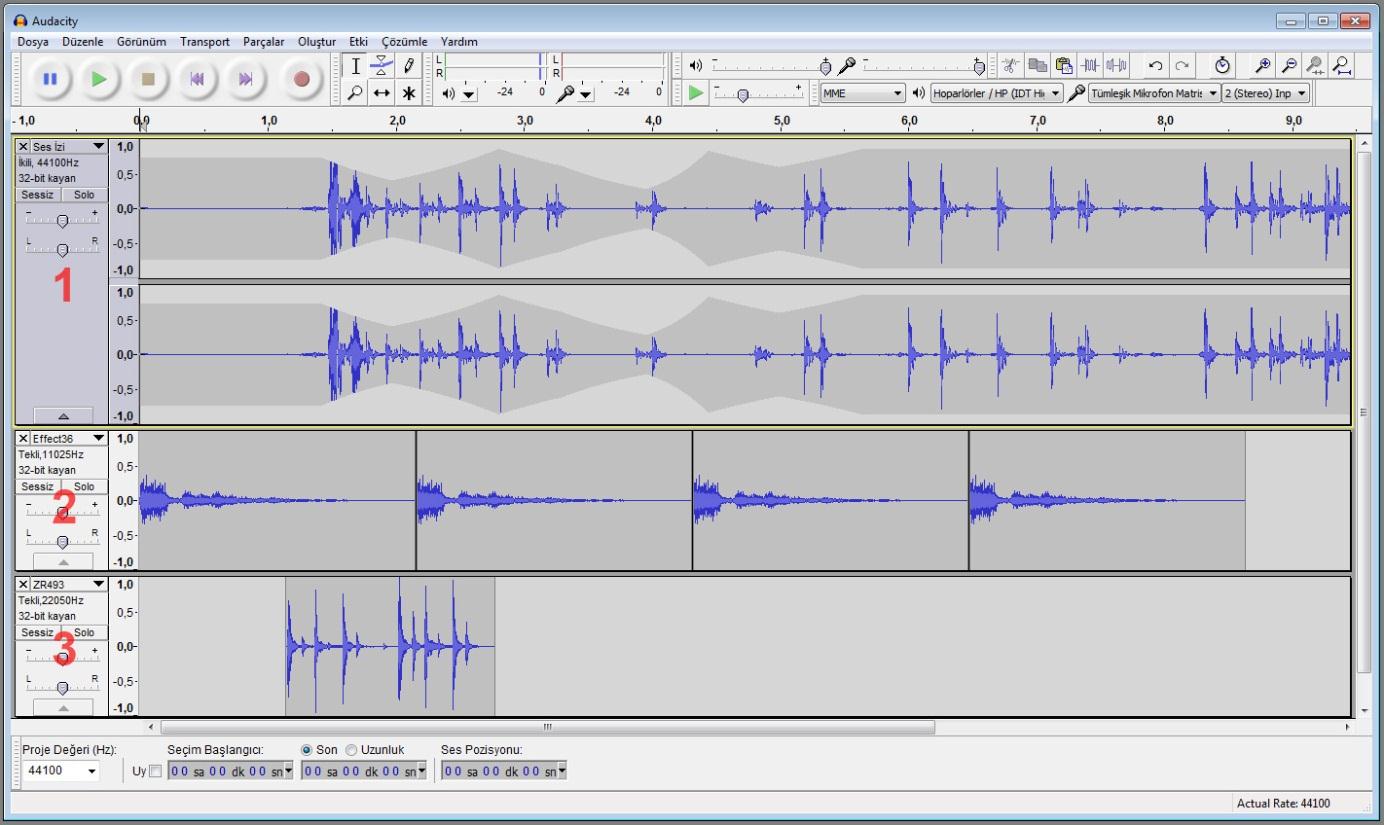Image resolution: width=1384 pixels, height=825 pixels.
Task: Open the Görünüm menu
Action: [x=141, y=42]
